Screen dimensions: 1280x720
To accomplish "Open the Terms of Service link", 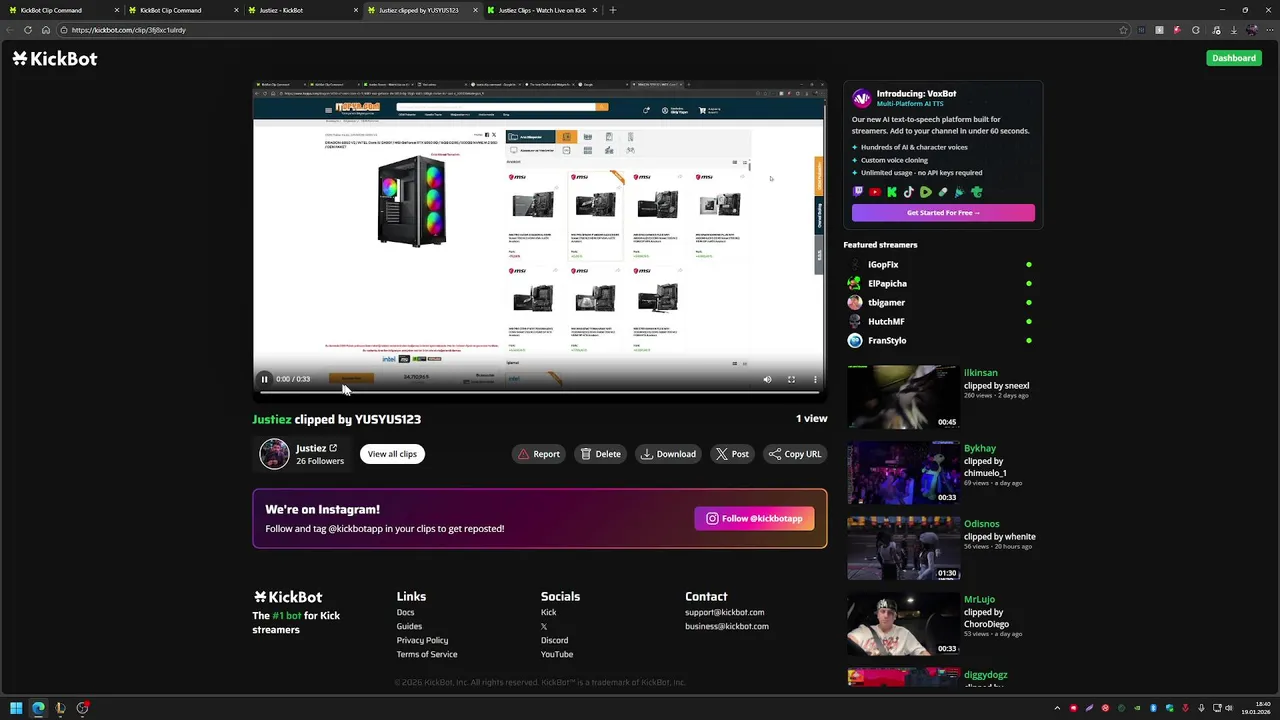I will (x=427, y=654).
